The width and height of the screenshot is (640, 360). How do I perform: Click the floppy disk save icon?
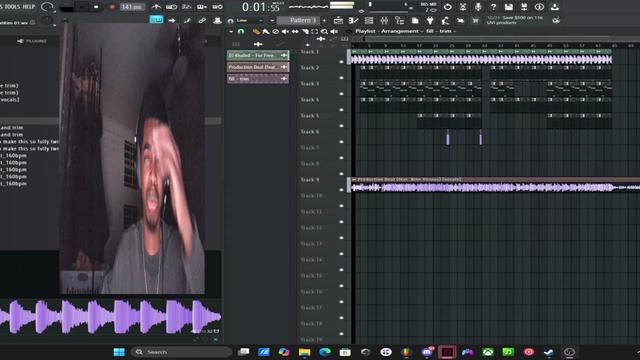[508, 7]
